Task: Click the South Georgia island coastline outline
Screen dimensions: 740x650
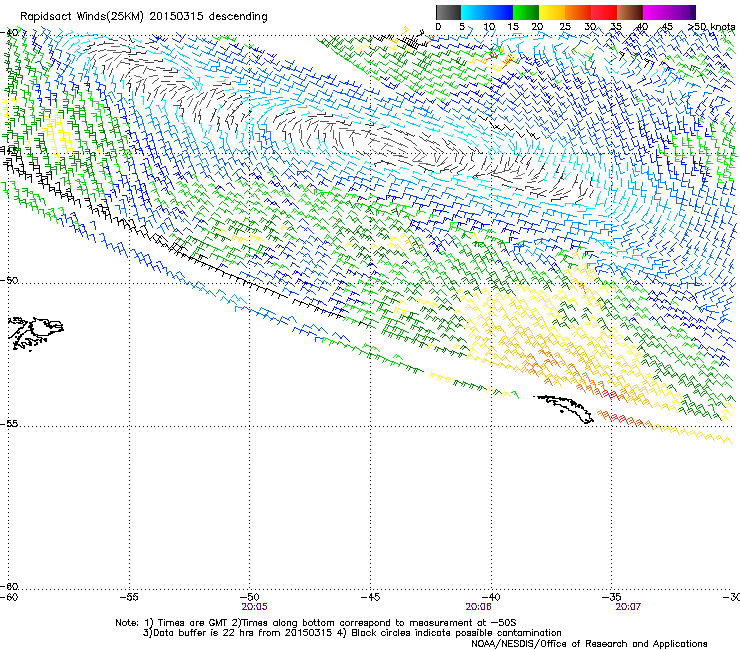Action: 564,409
